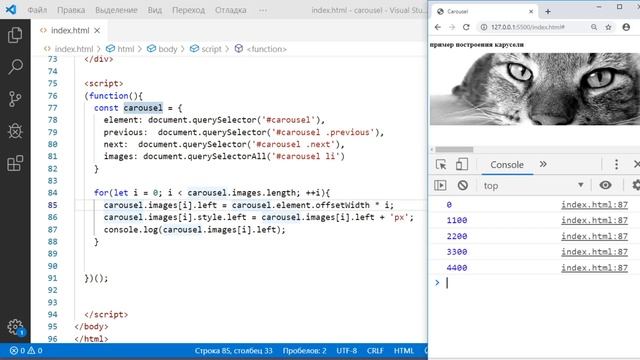640x360 pixels.
Task: Change indentation via Пробелов: 2
Action: point(304,351)
